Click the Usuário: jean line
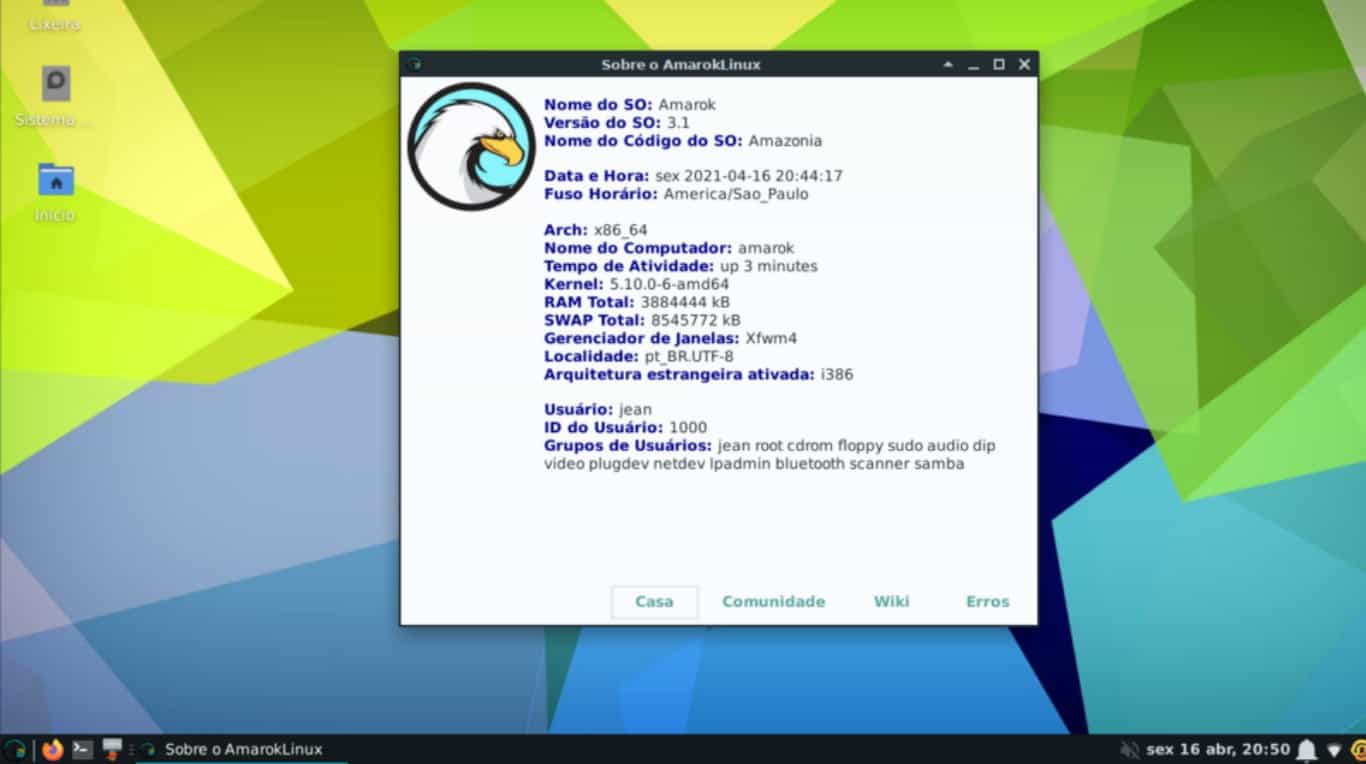Screen dimensions: 1366x764 [597, 409]
